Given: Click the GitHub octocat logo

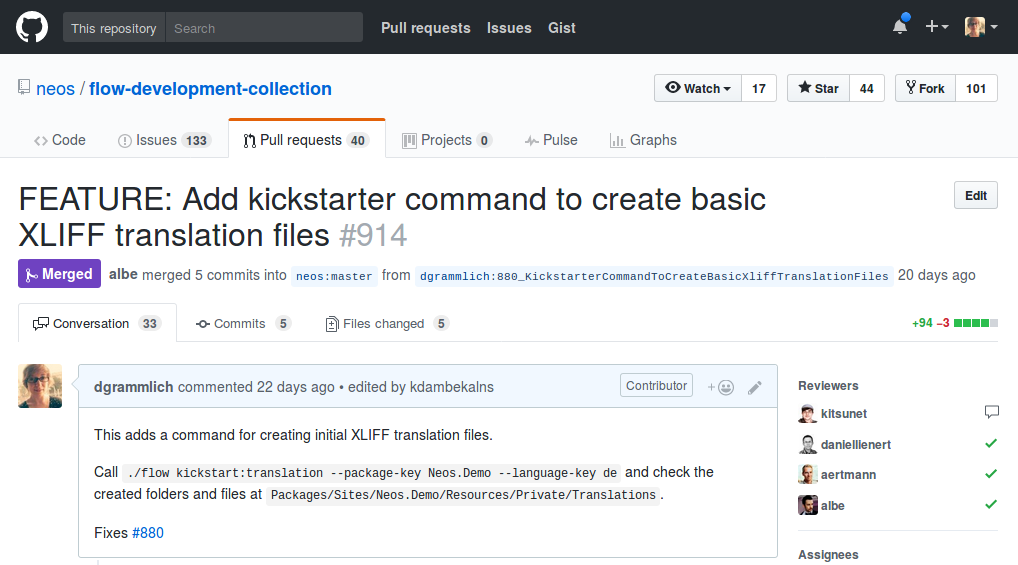Looking at the screenshot, I should [32, 27].
